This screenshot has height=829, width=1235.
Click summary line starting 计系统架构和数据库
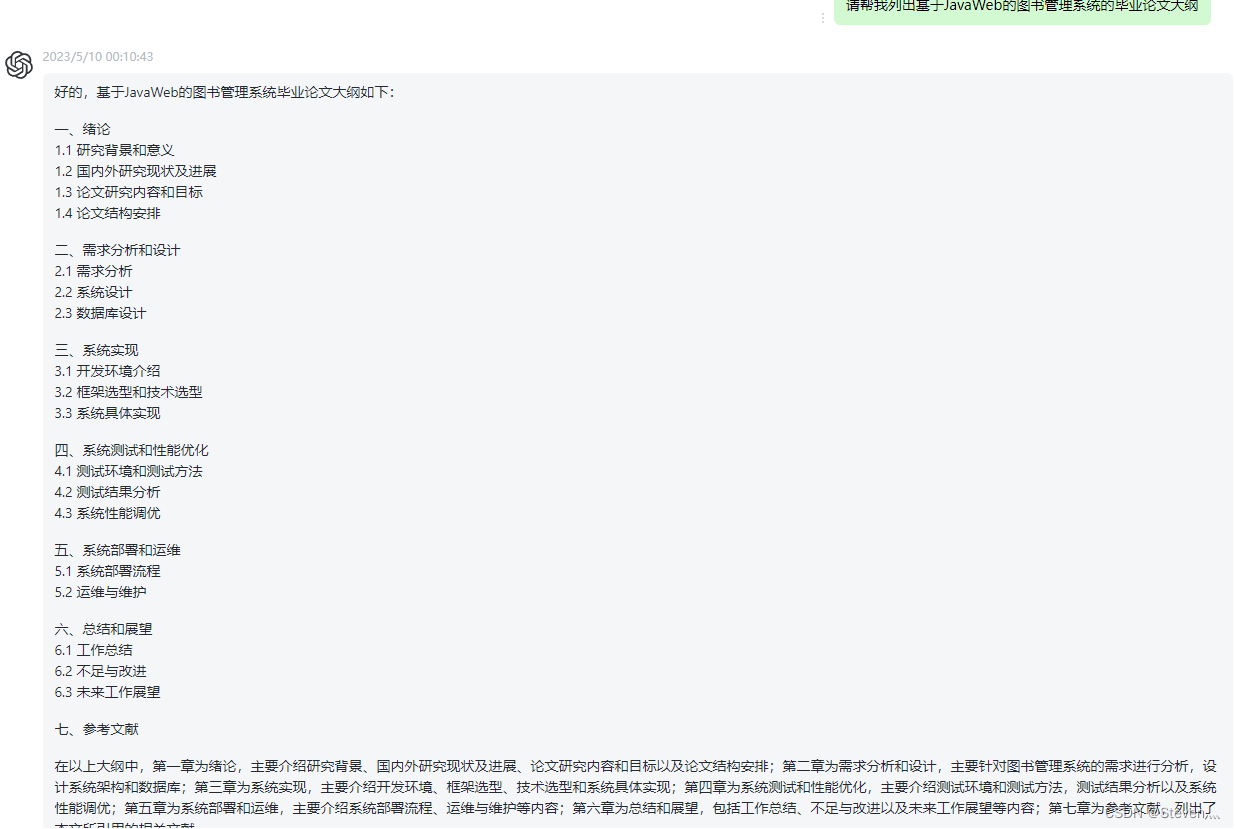[636, 787]
